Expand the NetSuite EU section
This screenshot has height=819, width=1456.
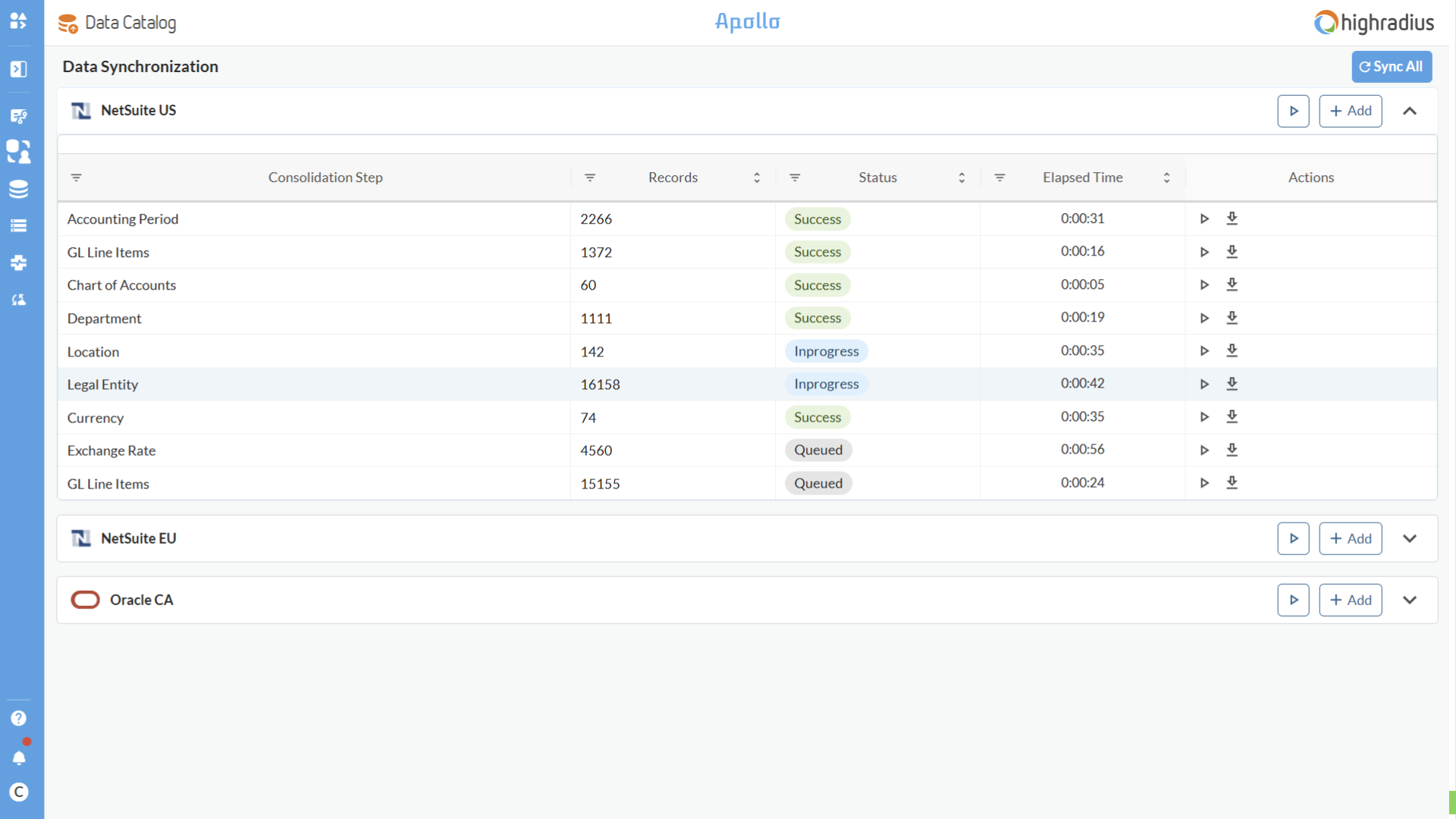tap(1410, 538)
